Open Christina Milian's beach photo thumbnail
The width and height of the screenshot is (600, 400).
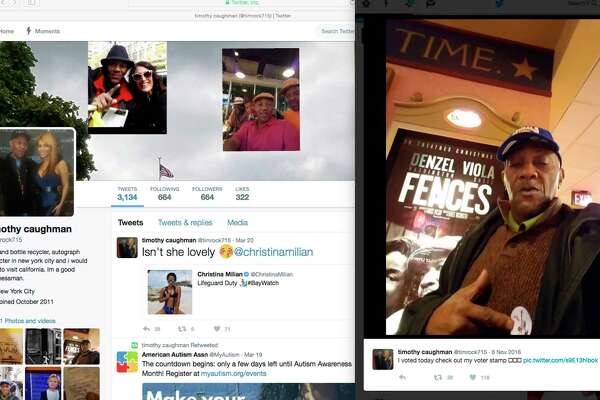point(170,292)
